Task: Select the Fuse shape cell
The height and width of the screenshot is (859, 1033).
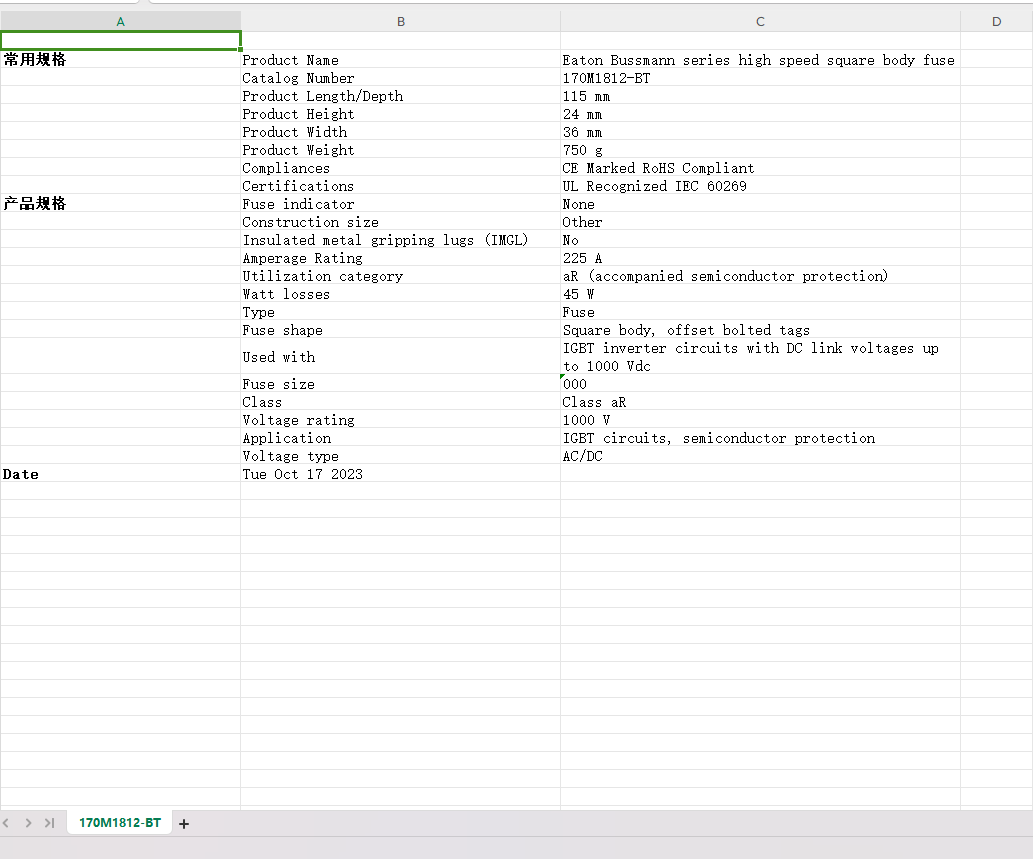Action: point(401,329)
